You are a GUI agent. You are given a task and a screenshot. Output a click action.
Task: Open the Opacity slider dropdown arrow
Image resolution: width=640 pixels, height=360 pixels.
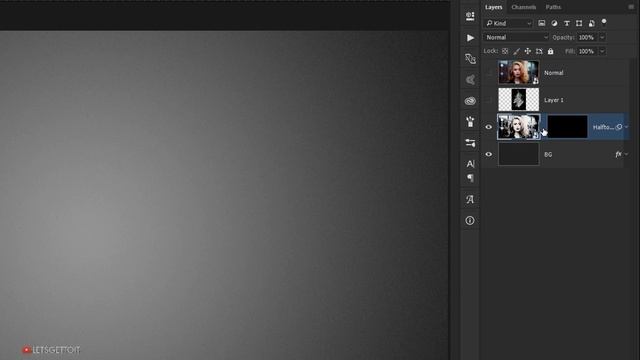tap(602, 37)
